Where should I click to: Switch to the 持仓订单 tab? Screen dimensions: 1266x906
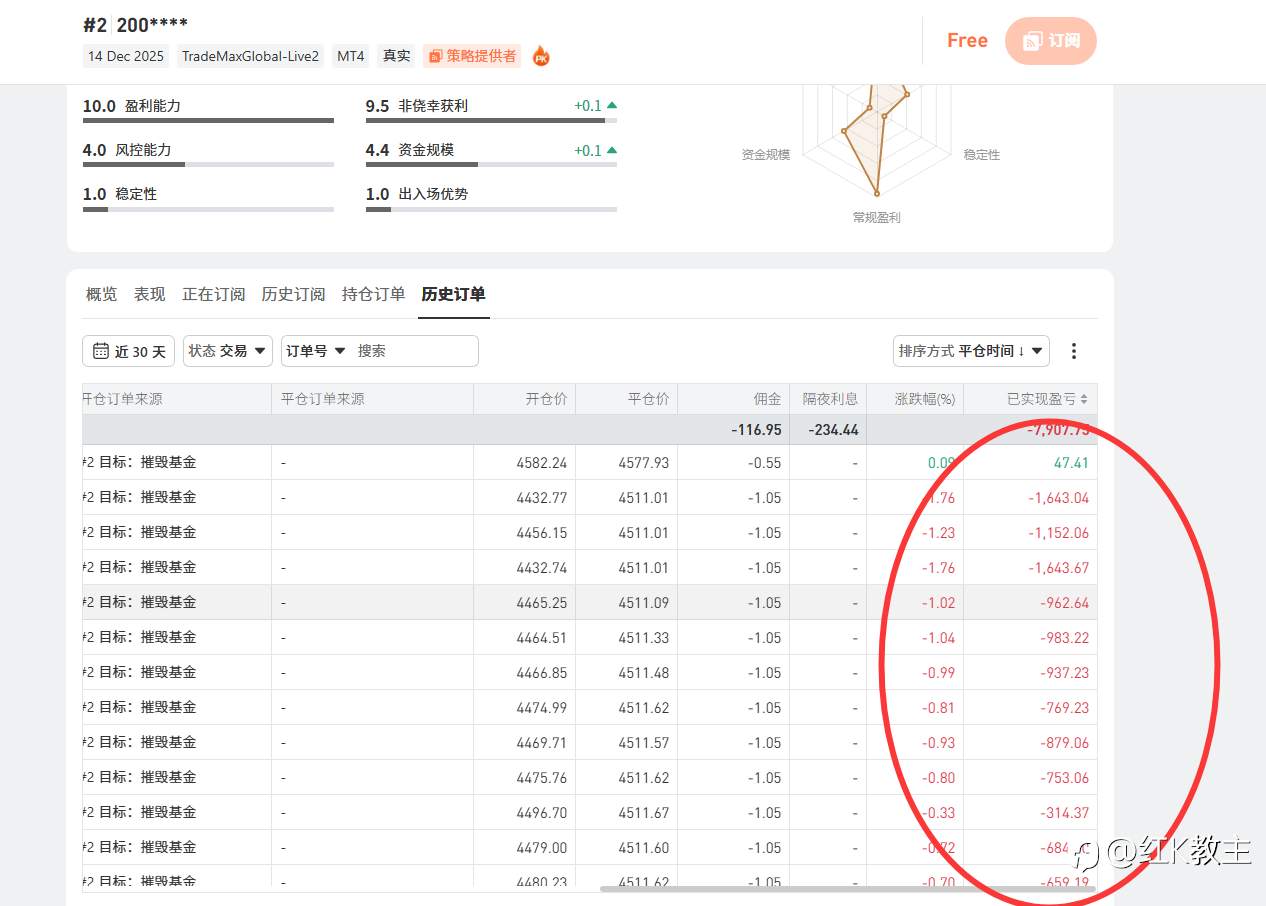pos(373,294)
